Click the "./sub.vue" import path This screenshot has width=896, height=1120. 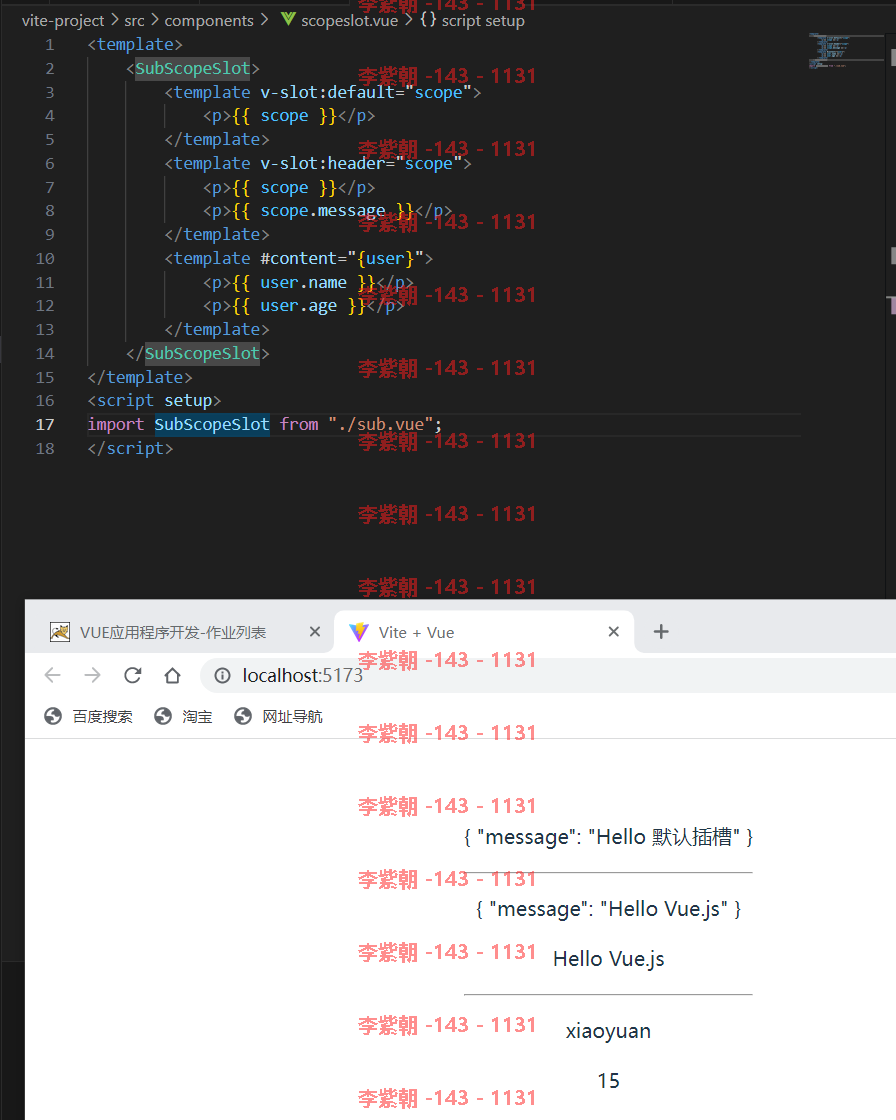(x=381, y=424)
